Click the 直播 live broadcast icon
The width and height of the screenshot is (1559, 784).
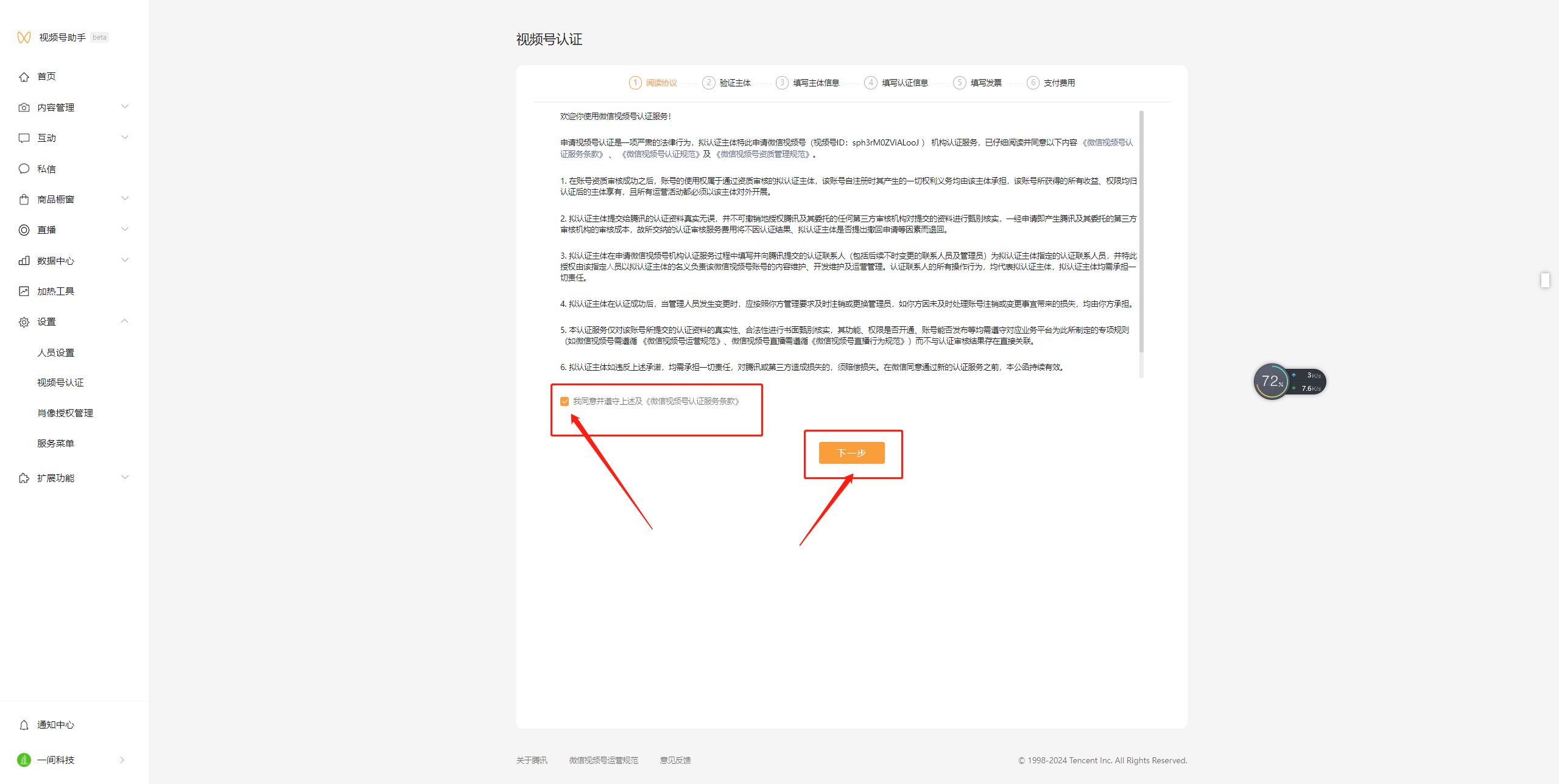pos(24,230)
